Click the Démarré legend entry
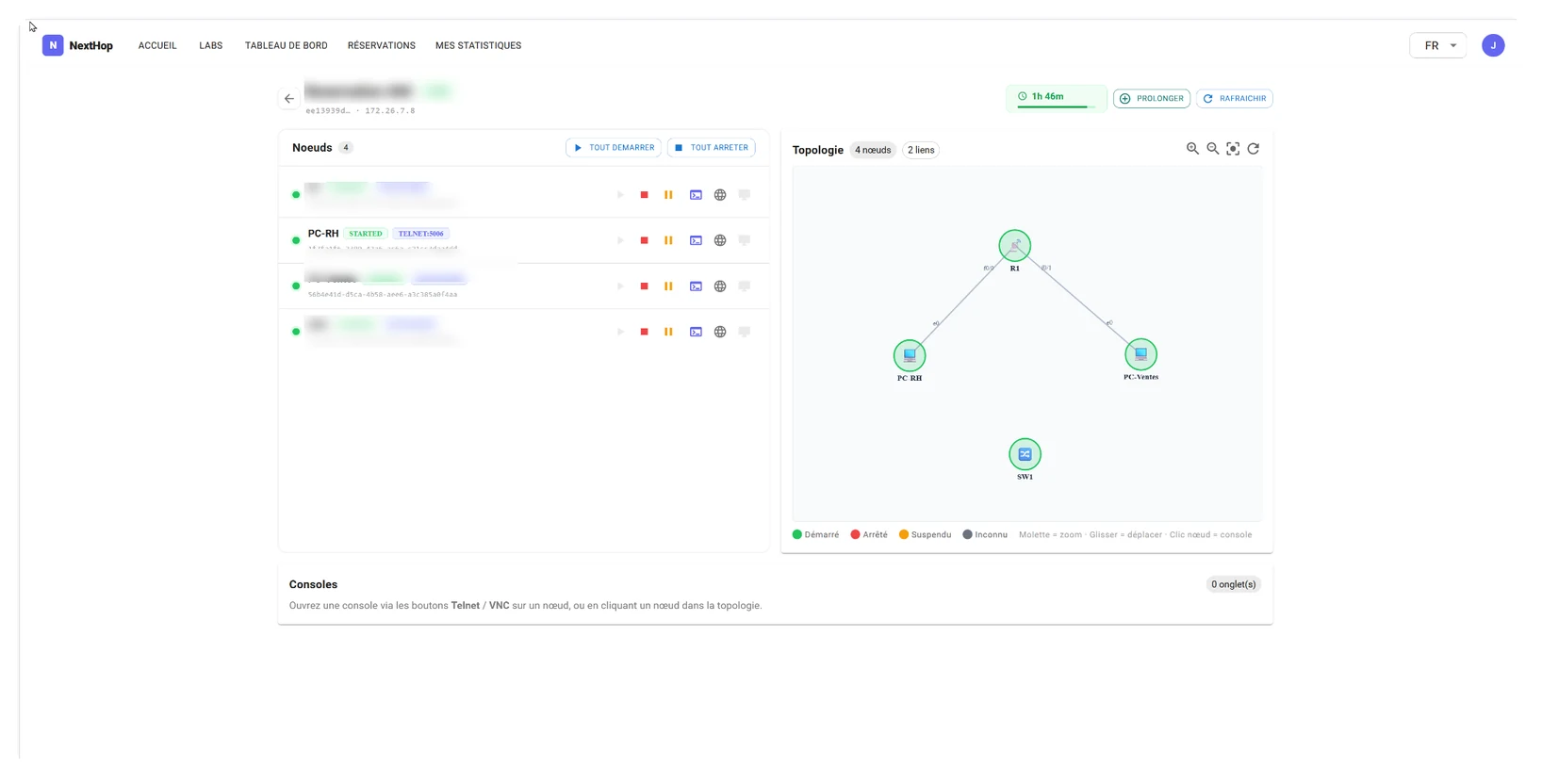Screen dimensions: 1542x784 816,534
